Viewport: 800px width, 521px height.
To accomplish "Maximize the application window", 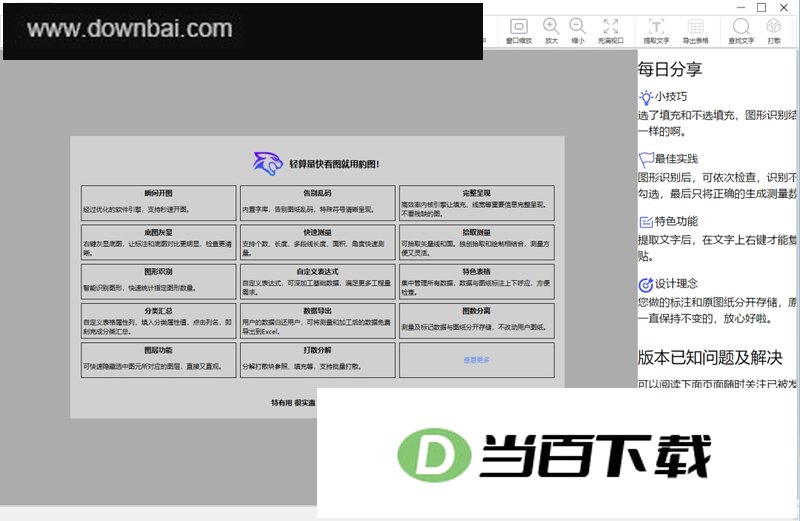I will pos(761,7).
